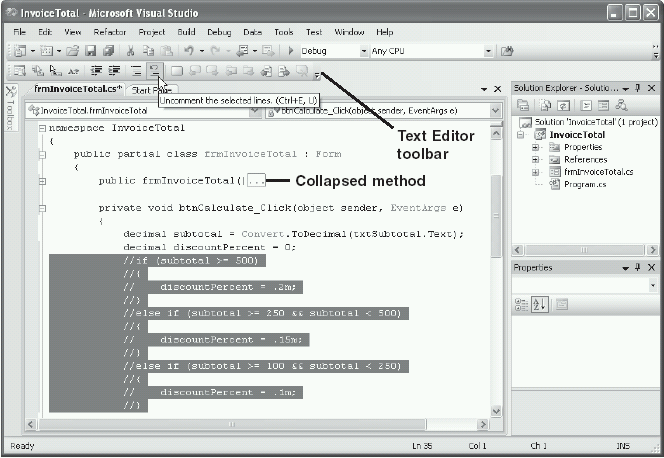
Task: Click the View Designer icon in Solution Explorer
Action: 603,105
